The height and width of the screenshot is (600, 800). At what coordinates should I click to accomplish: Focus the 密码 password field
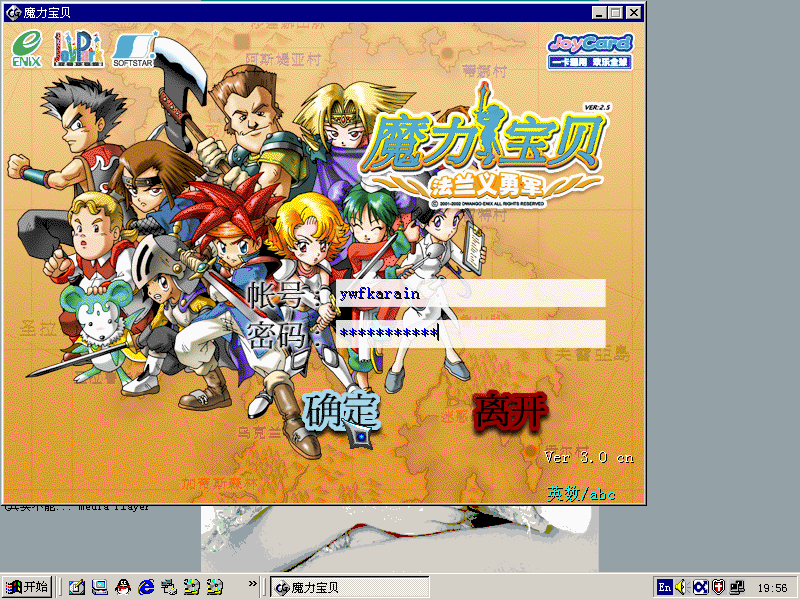(470, 333)
